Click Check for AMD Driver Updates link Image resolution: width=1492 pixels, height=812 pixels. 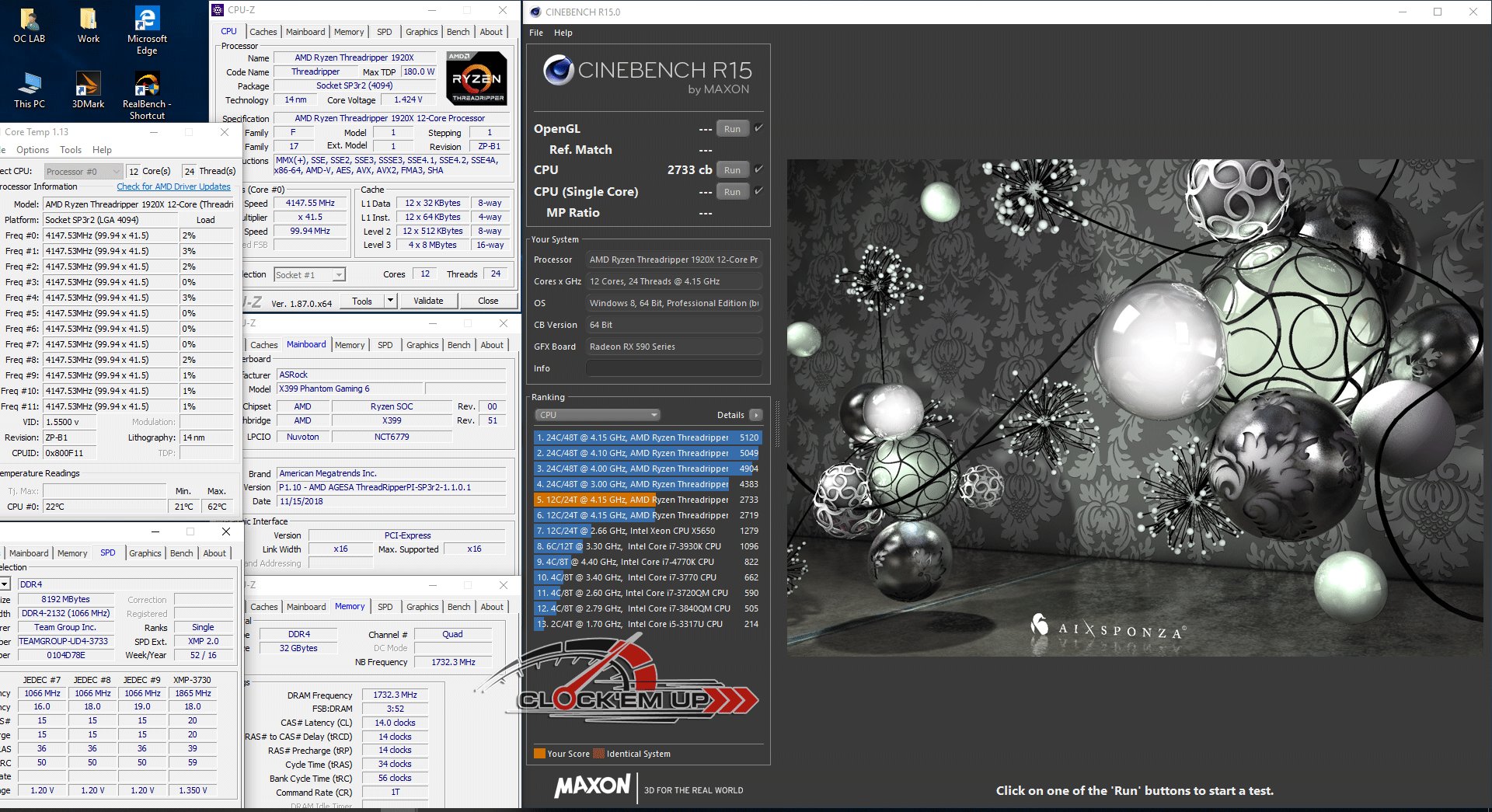(x=173, y=186)
